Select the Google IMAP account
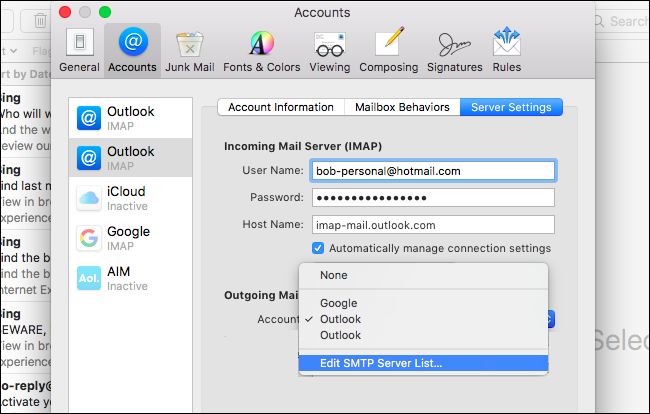 [x=130, y=238]
